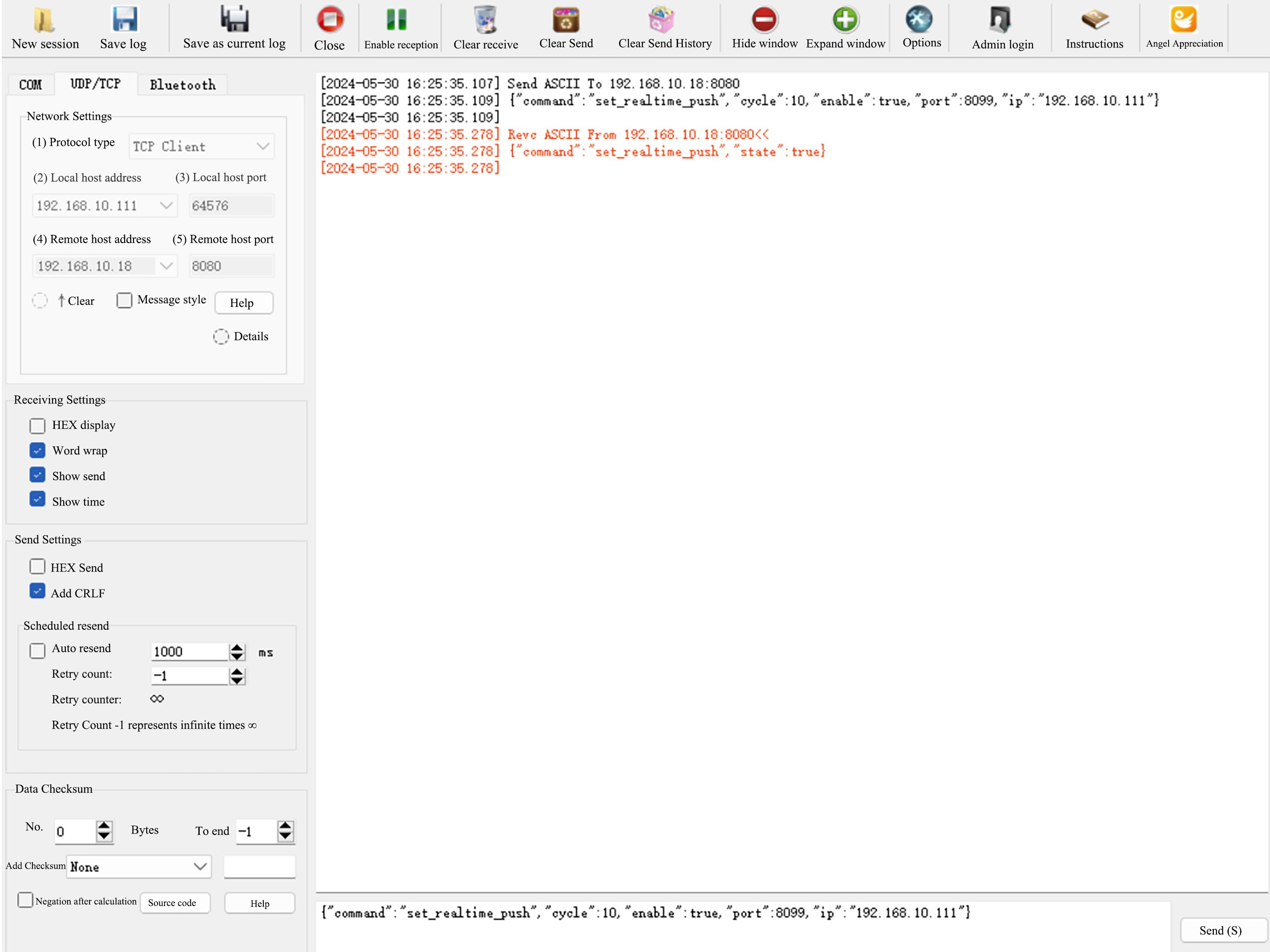Disable the Add CRLF option
Screen dimensions: 1270x952
point(37,591)
